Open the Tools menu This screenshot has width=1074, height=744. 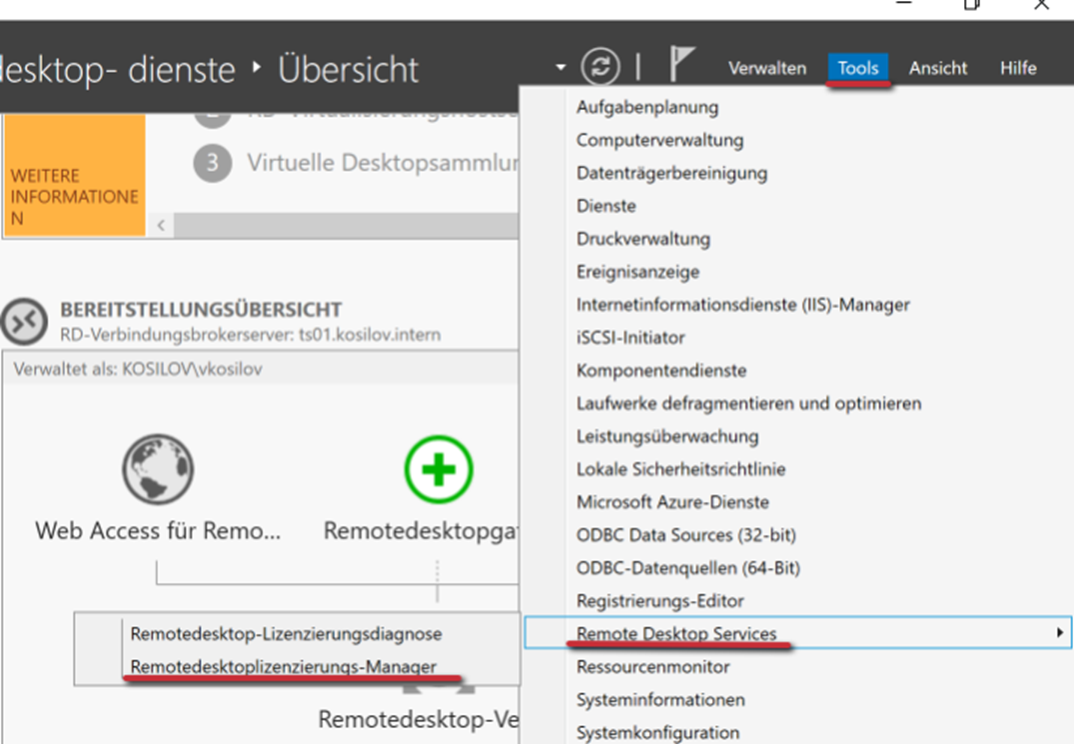[x=857, y=68]
